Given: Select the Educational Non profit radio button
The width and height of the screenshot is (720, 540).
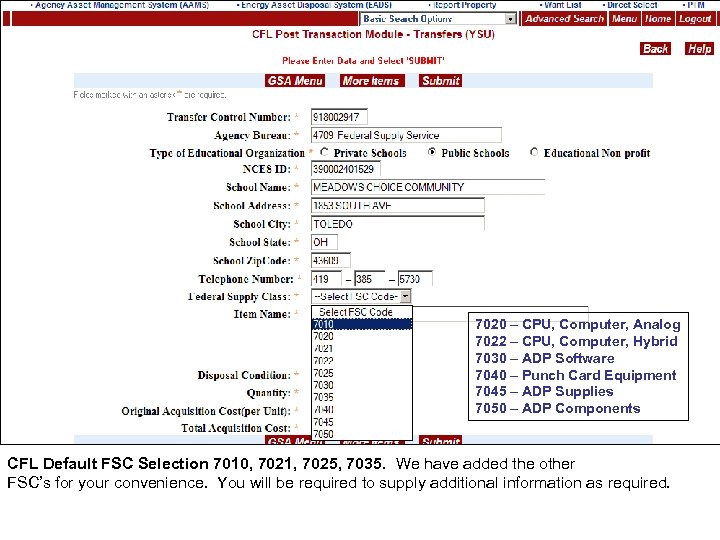Looking at the screenshot, I should click(x=534, y=152).
